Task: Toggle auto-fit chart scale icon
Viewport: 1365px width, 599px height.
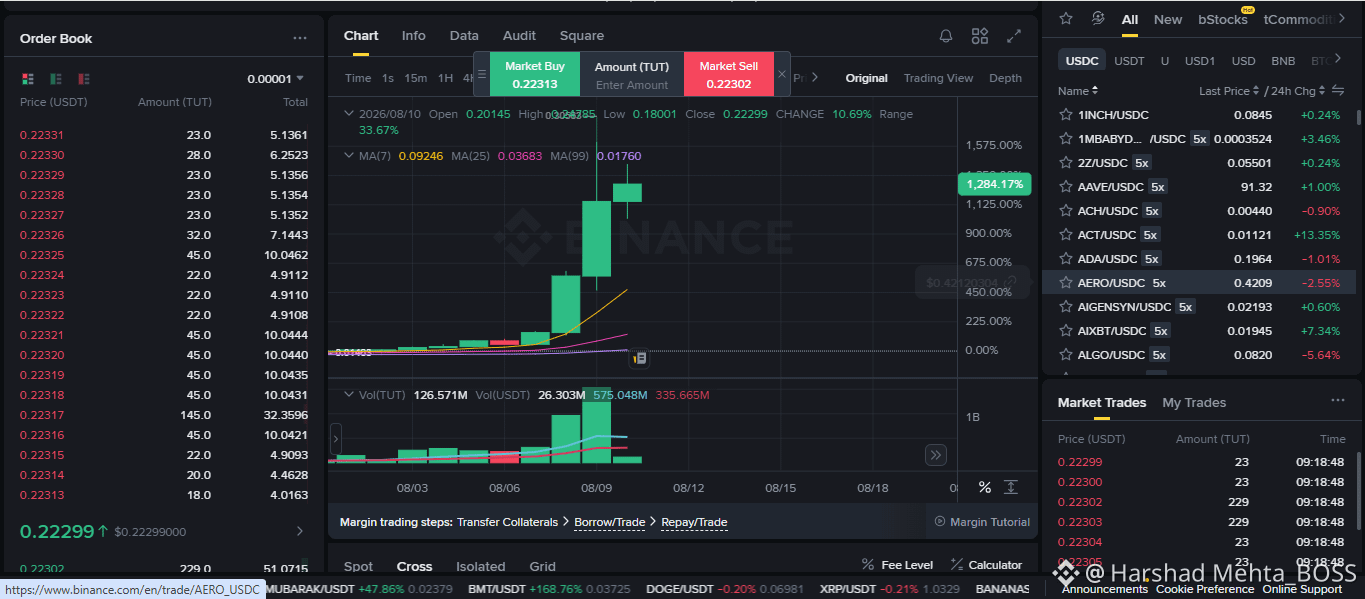Action: (x=1011, y=487)
